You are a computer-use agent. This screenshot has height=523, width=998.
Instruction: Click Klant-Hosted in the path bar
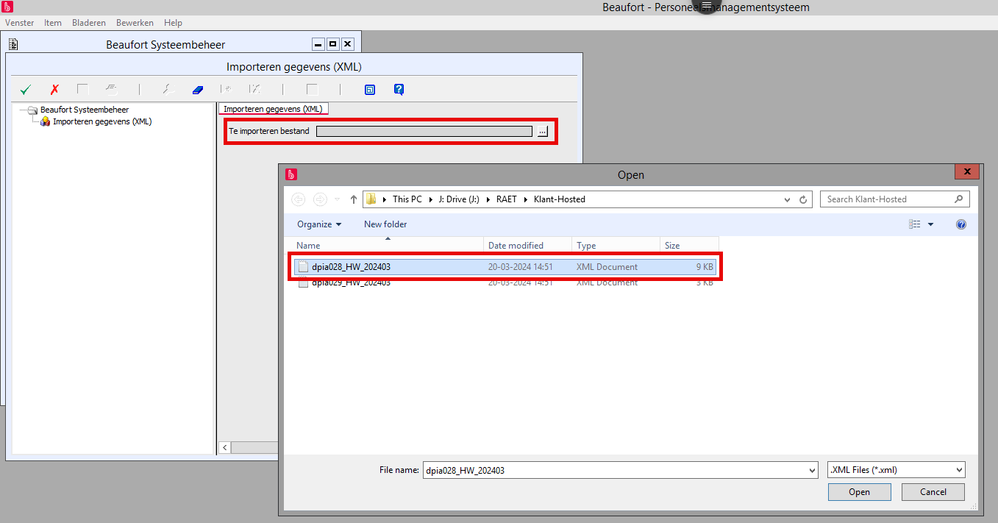[559, 199]
